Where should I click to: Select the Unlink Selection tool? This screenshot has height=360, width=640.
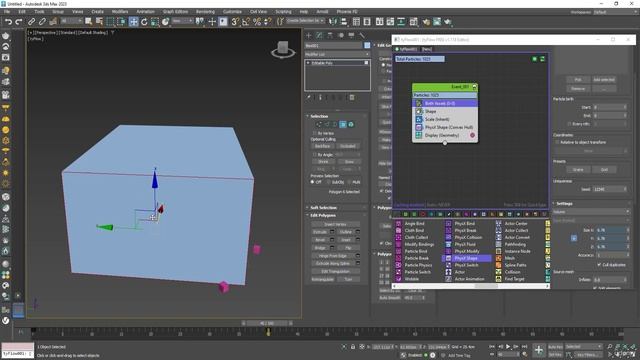coord(42,22)
